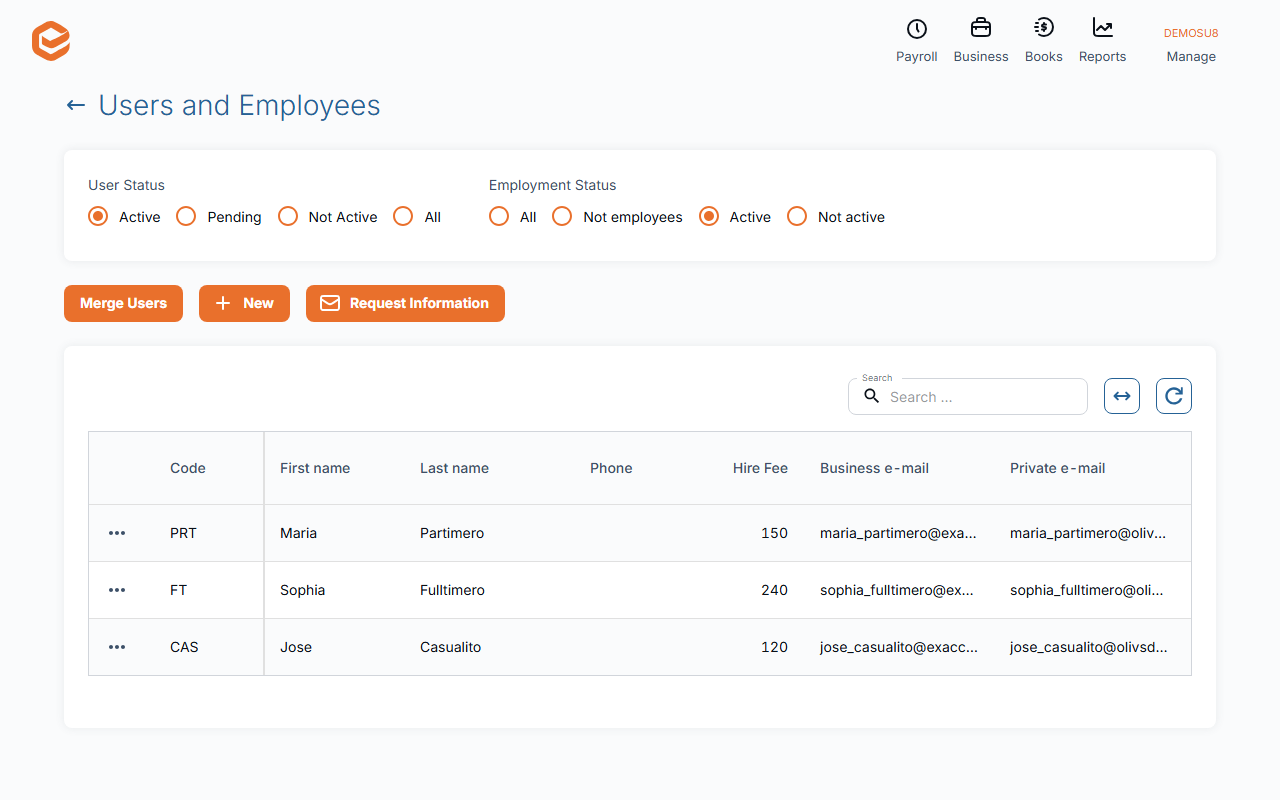Click jose_casualito business e-mail cell
Image resolution: width=1280 pixels, height=800 pixels.
click(899, 647)
